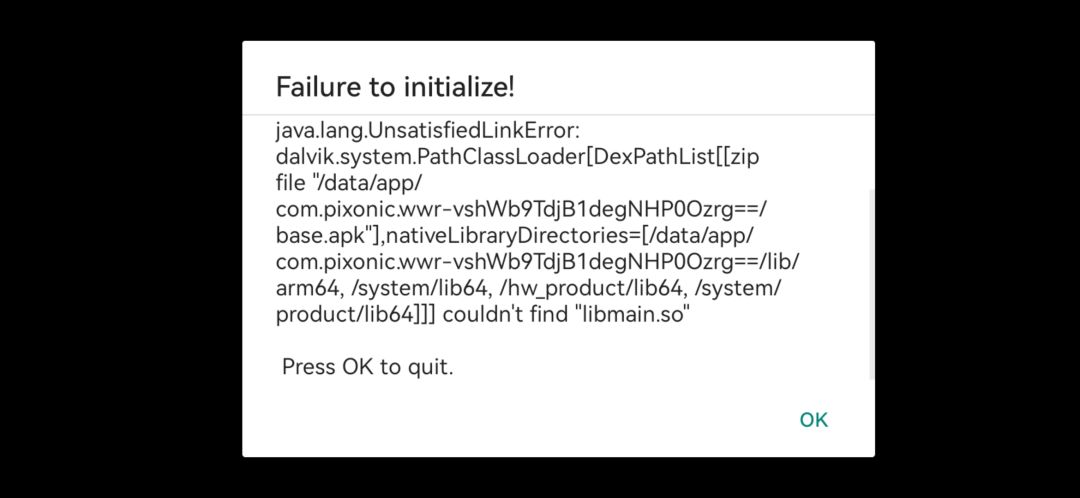Click the "Press OK to quit." message
Image resolution: width=1080 pixels, height=498 pixels.
[x=368, y=366]
